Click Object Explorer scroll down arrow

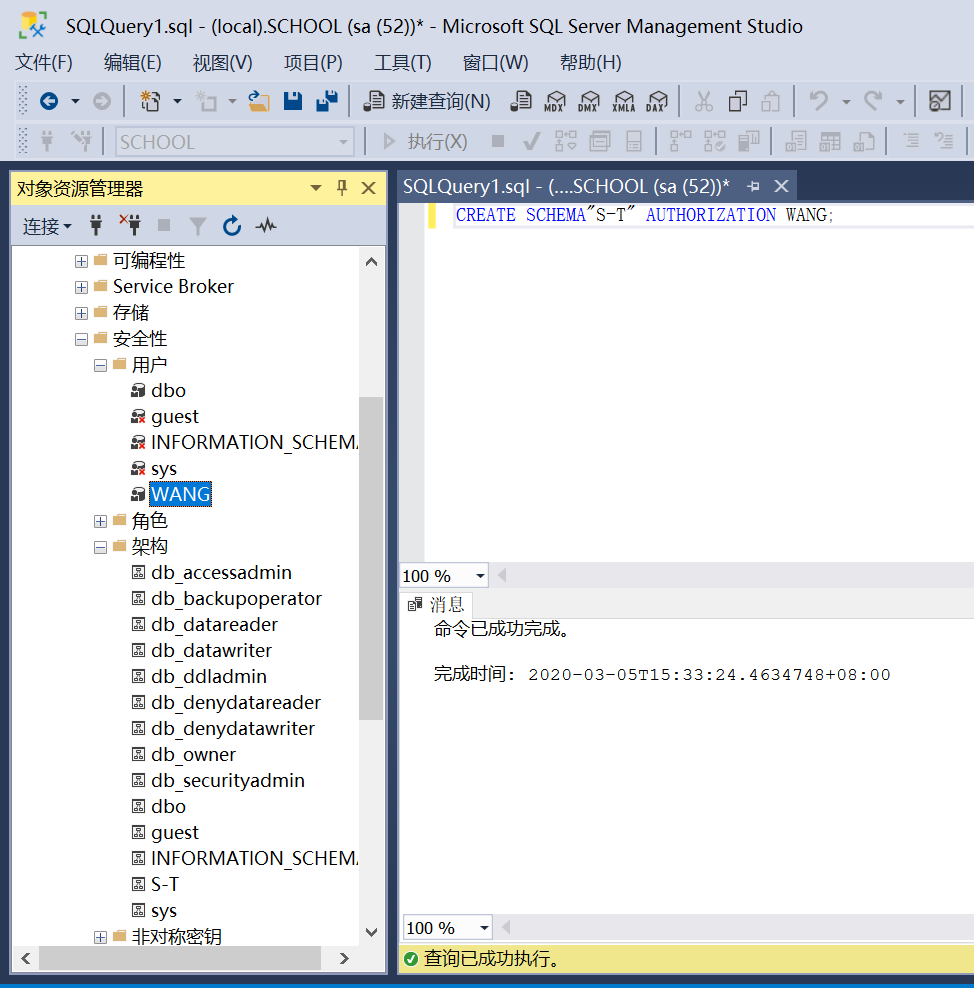[x=371, y=932]
